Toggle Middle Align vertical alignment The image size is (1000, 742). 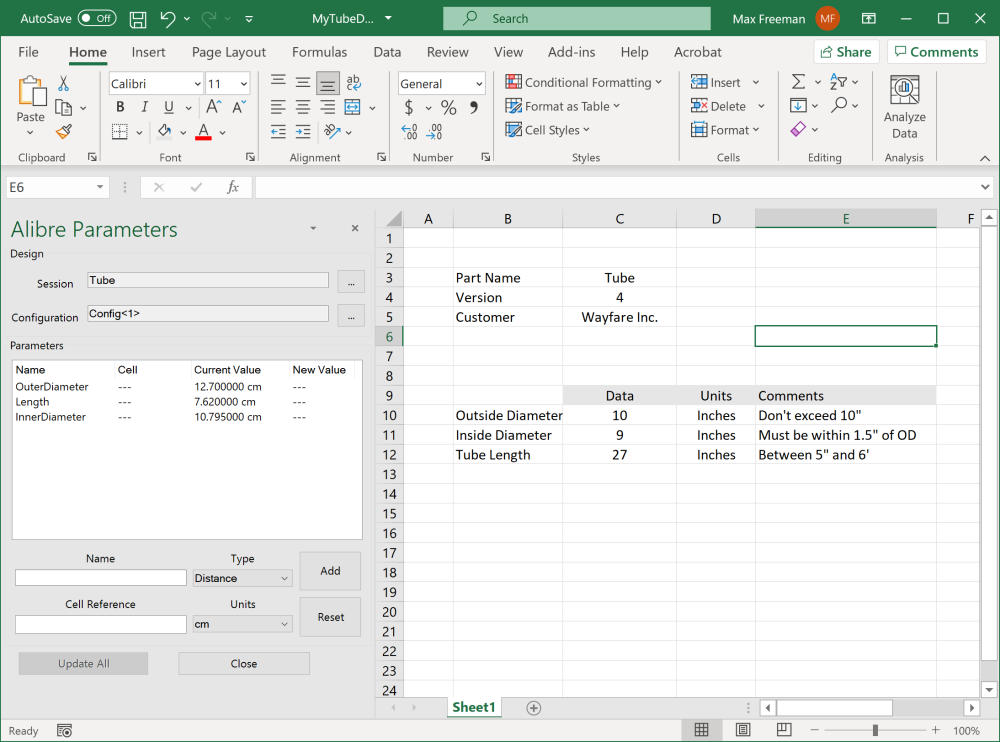[x=303, y=83]
